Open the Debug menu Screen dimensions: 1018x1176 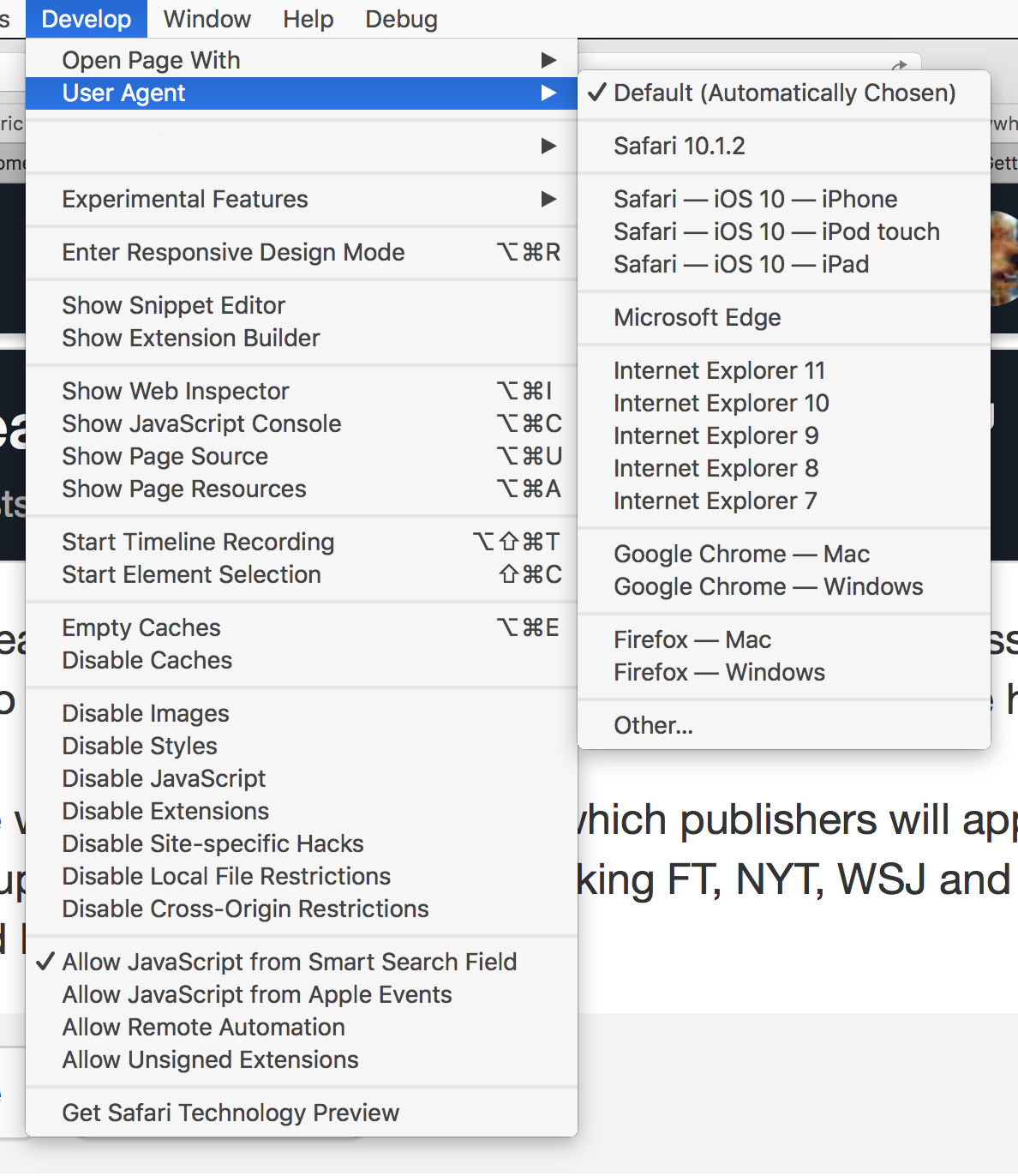(401, 19)
